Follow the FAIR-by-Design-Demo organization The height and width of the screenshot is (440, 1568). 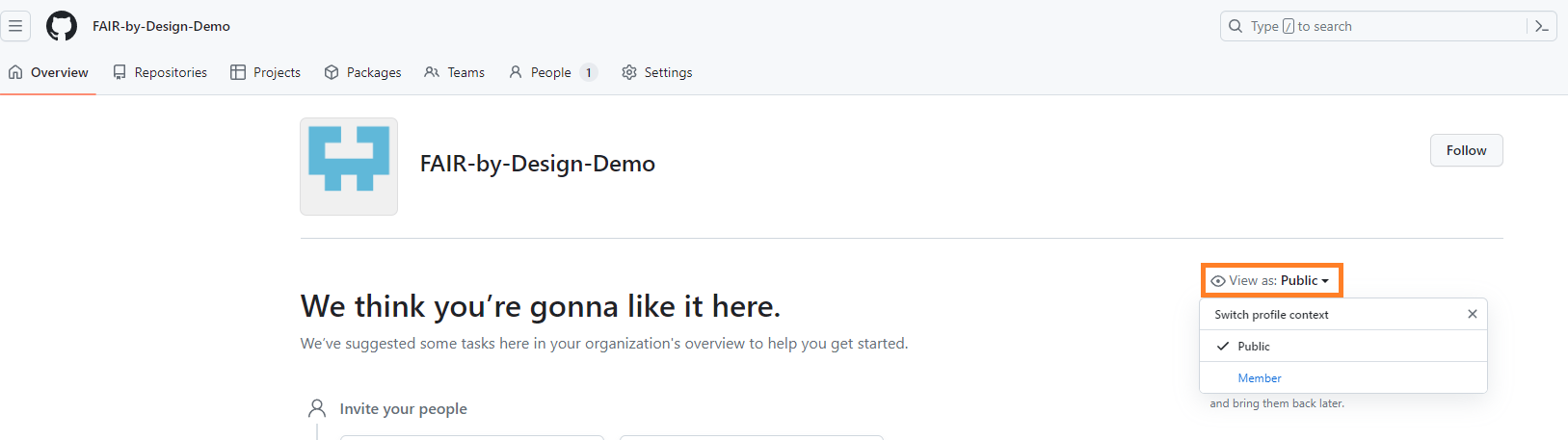click(x=1466, y=150)
